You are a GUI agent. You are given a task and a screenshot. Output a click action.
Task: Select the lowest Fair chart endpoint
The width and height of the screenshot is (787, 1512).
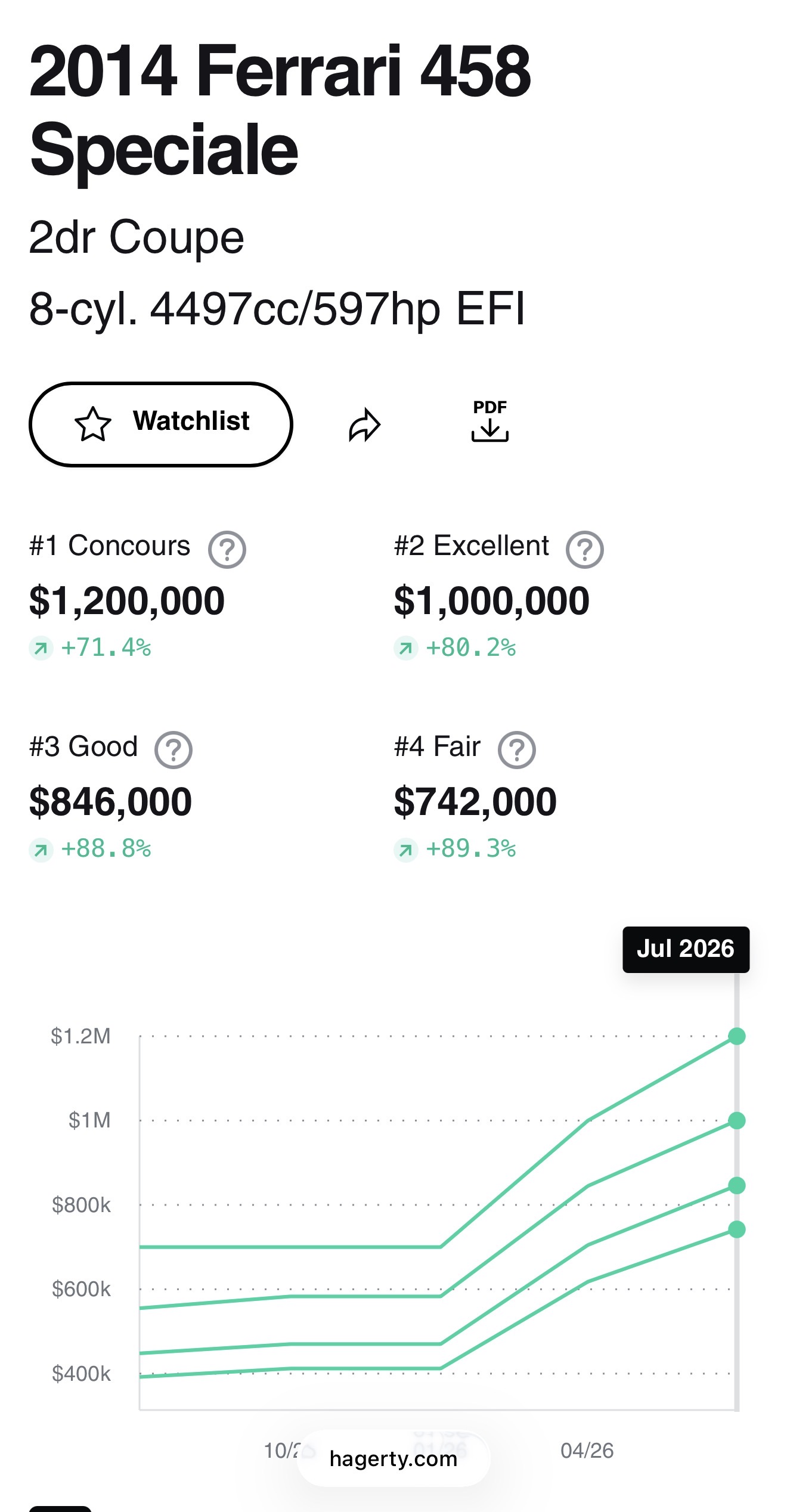click(x=736, y=1229)
